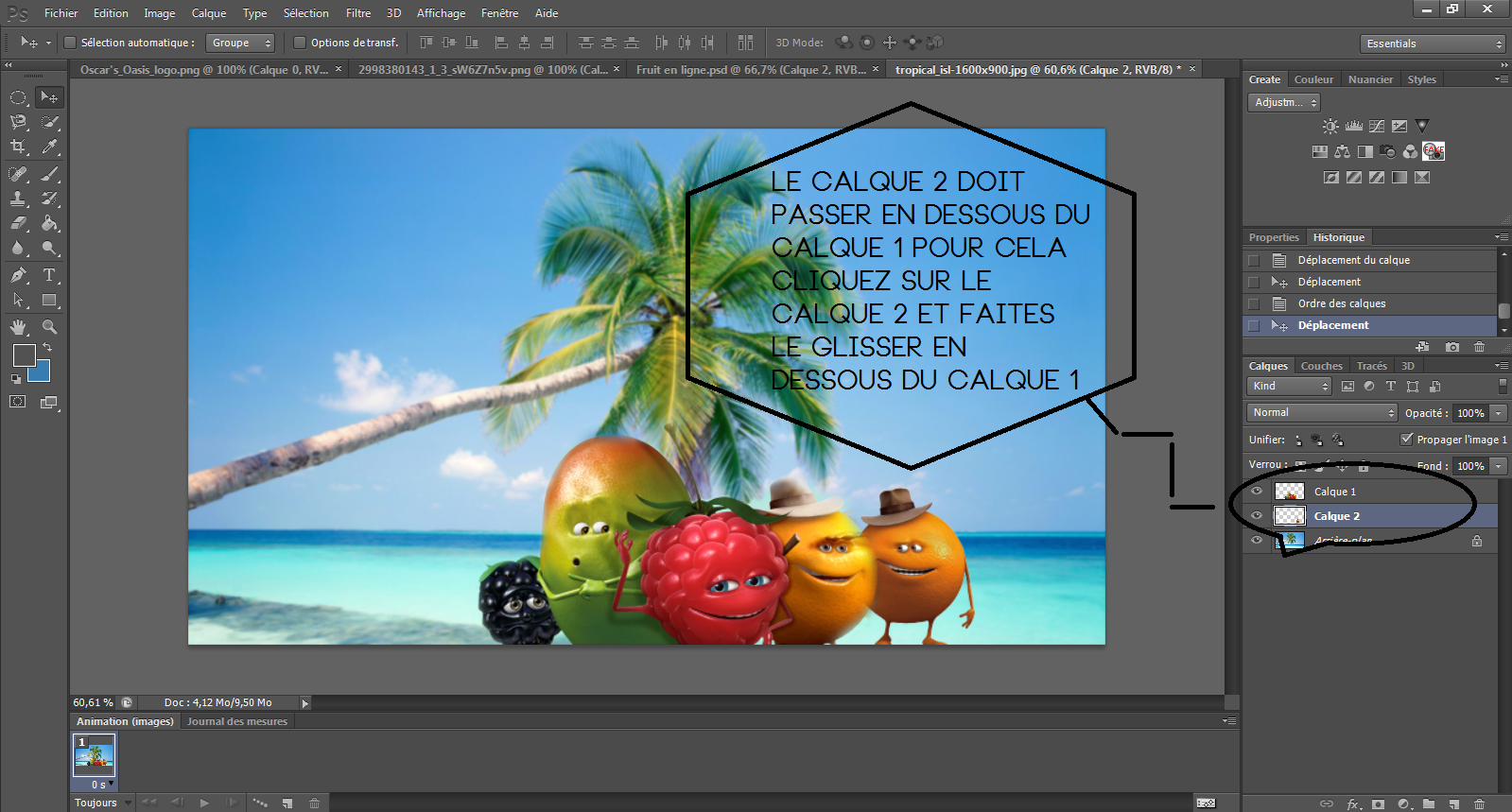Uncheck Propager l'image 1
Viewport: 1512px width, 812px height.
pyautogui.click(x=1407, y=439)
